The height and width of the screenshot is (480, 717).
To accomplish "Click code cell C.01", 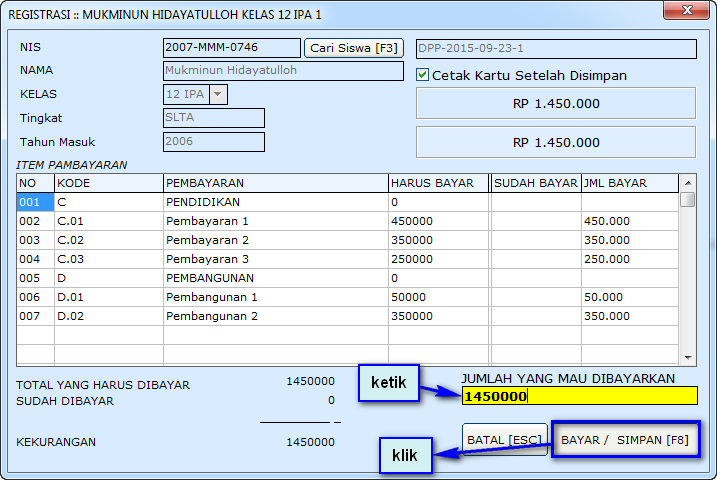I will tap(108, 221).
